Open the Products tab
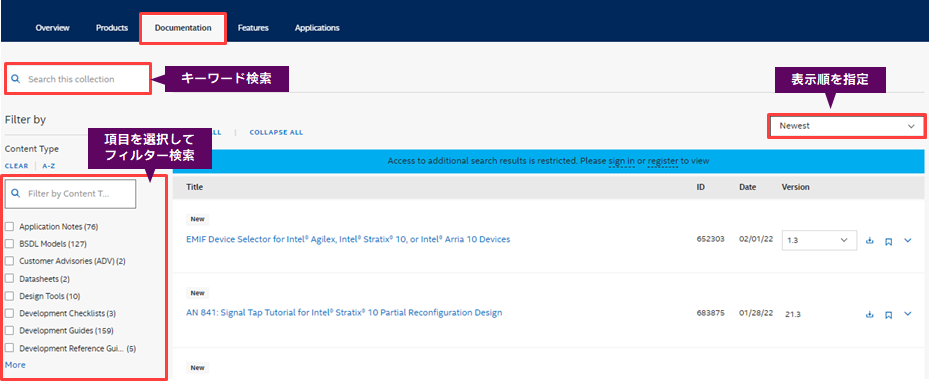Screen dimensions: 929x381 click(112, 28)
